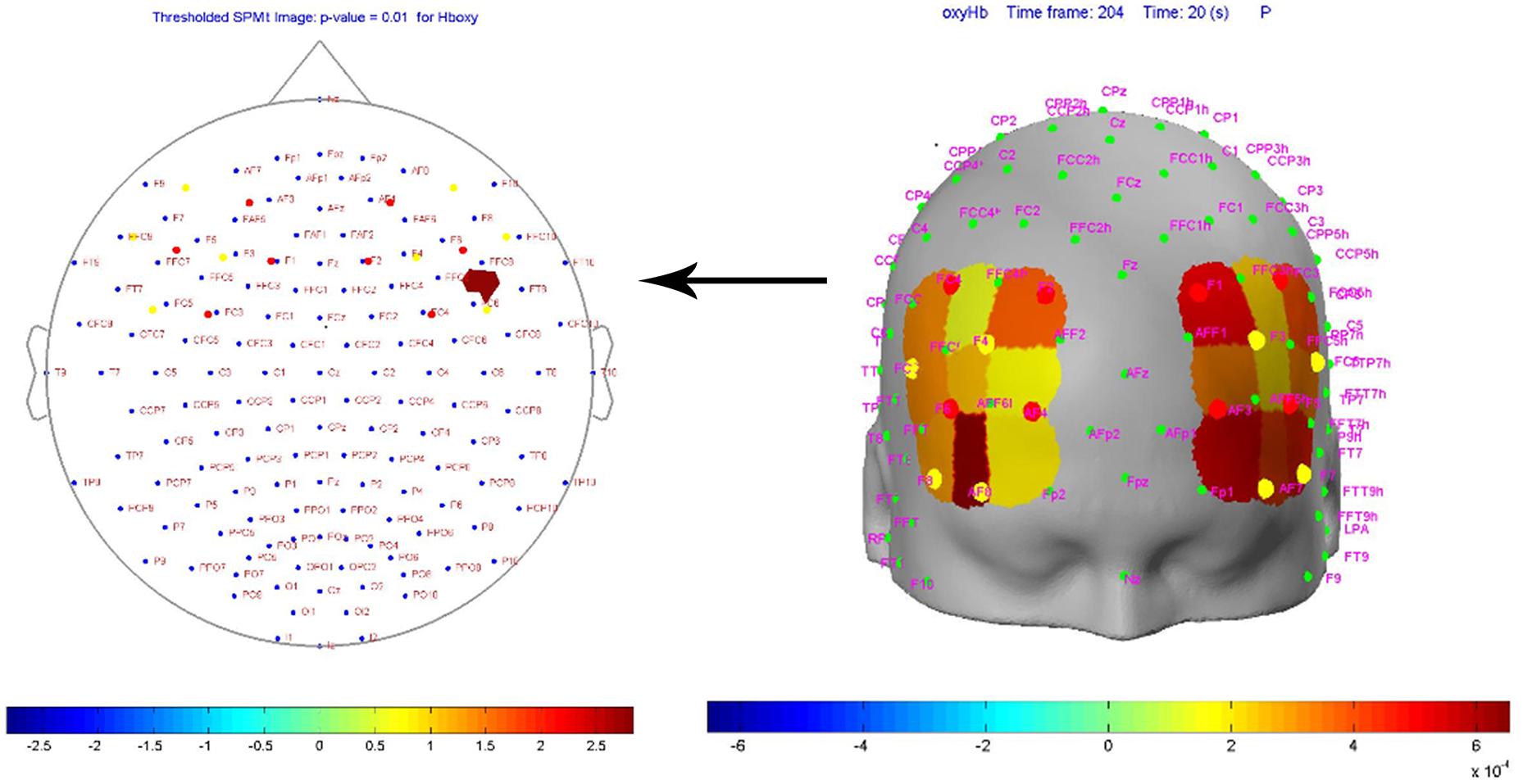The height and width of the screenshot is (784, 1523).
Task: Click the CCP3h label beside the head model
Action: coord(1289,161)
